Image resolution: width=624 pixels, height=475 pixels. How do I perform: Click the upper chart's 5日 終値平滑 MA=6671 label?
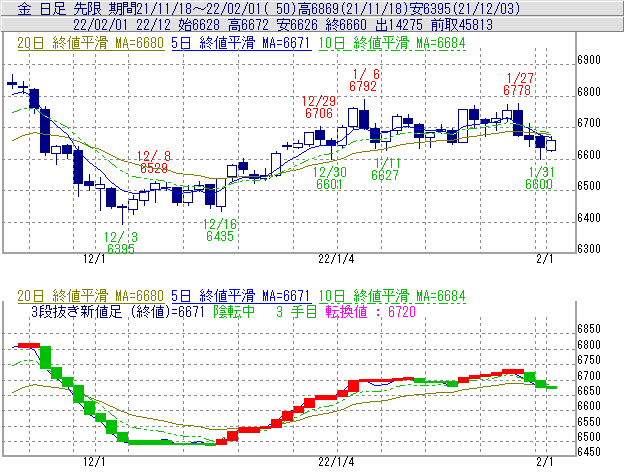(x=241, y=43)
